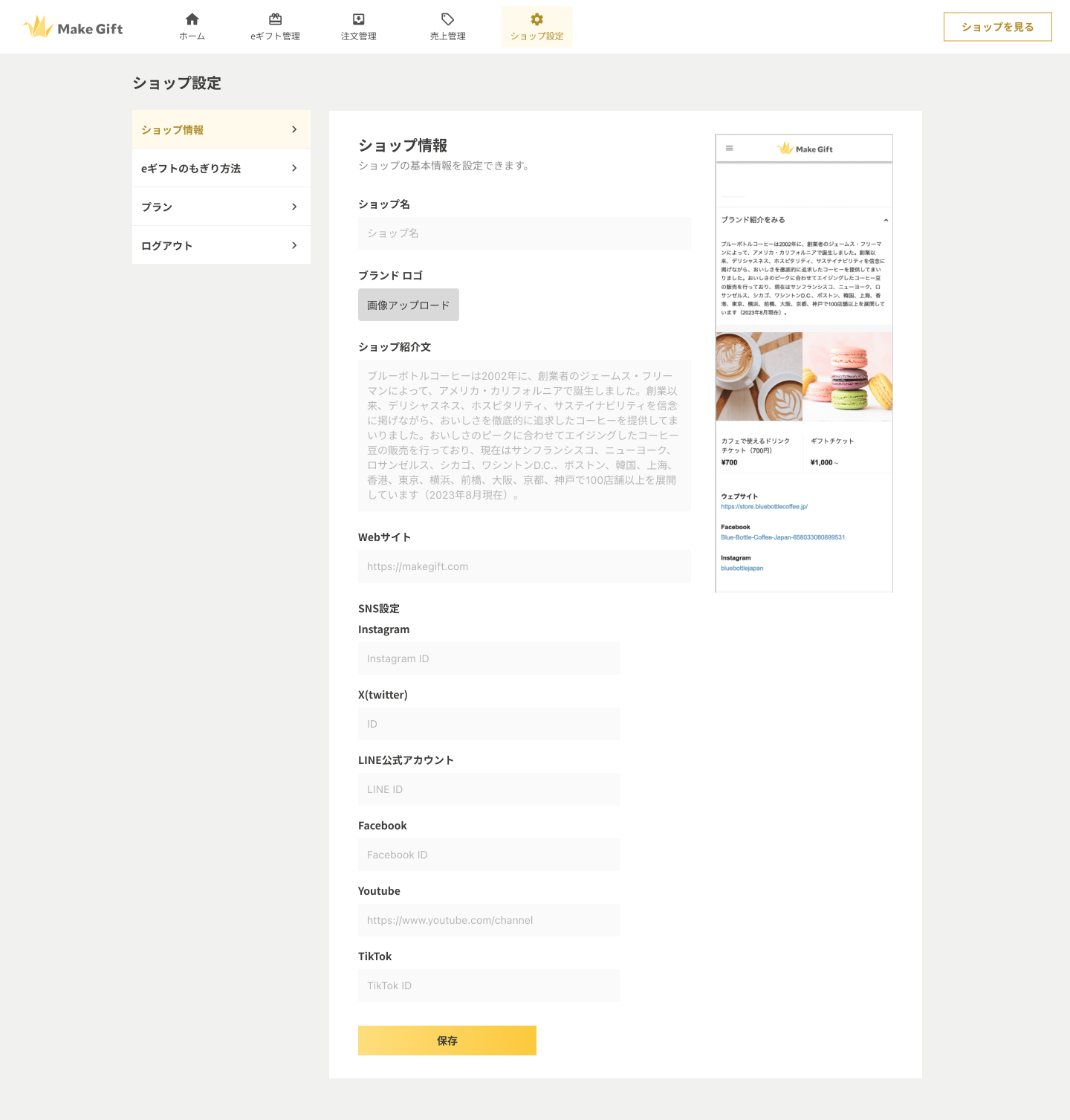Click the Instagram ID input field
Viewport: 1070px width, 1120px height.
488,658
